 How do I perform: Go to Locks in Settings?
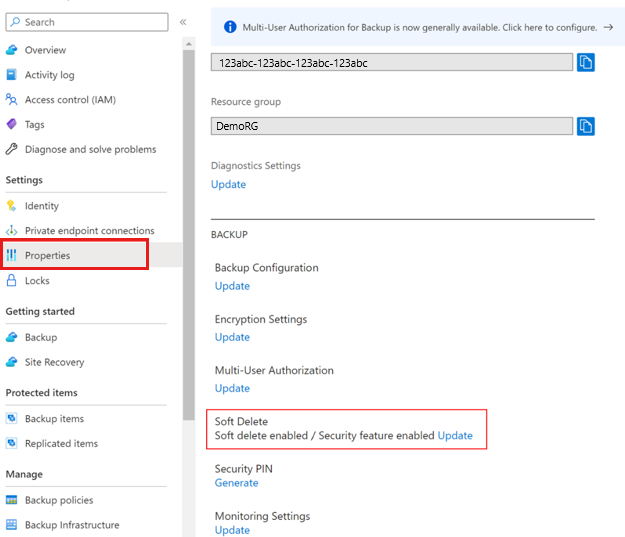click(37, 281)
